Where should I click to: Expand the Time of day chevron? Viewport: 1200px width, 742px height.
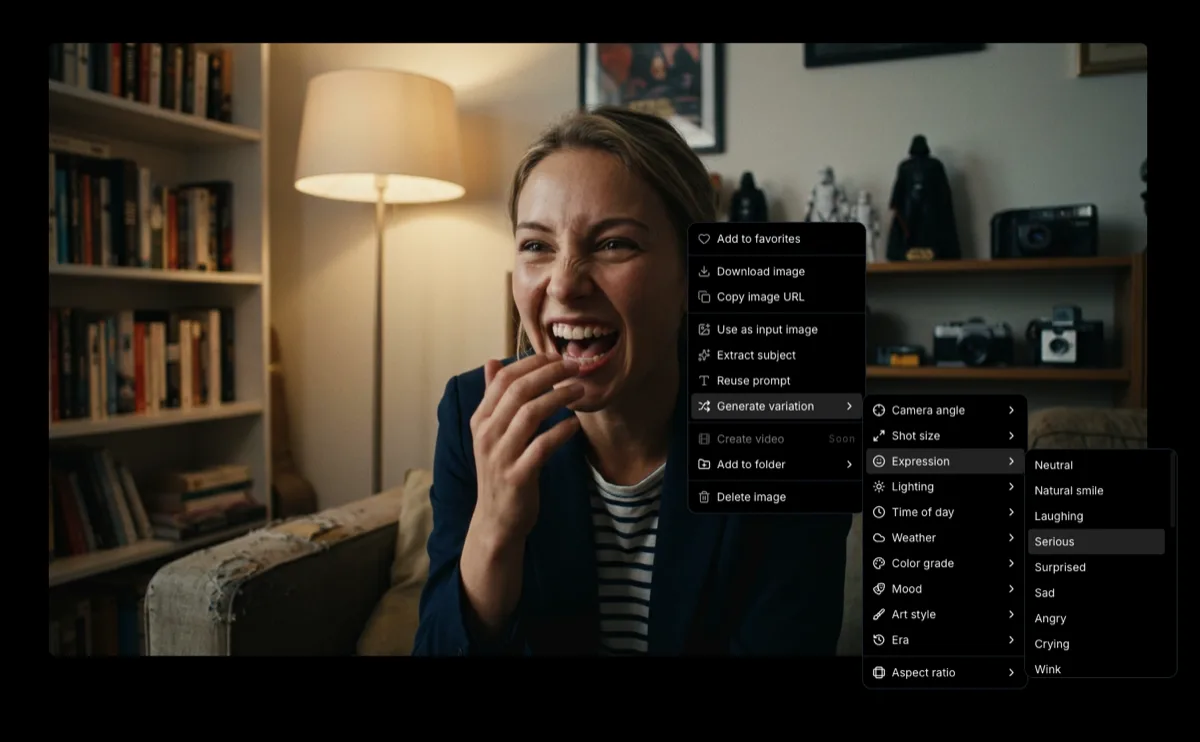pyautogui.click(x=1011, y=512)
